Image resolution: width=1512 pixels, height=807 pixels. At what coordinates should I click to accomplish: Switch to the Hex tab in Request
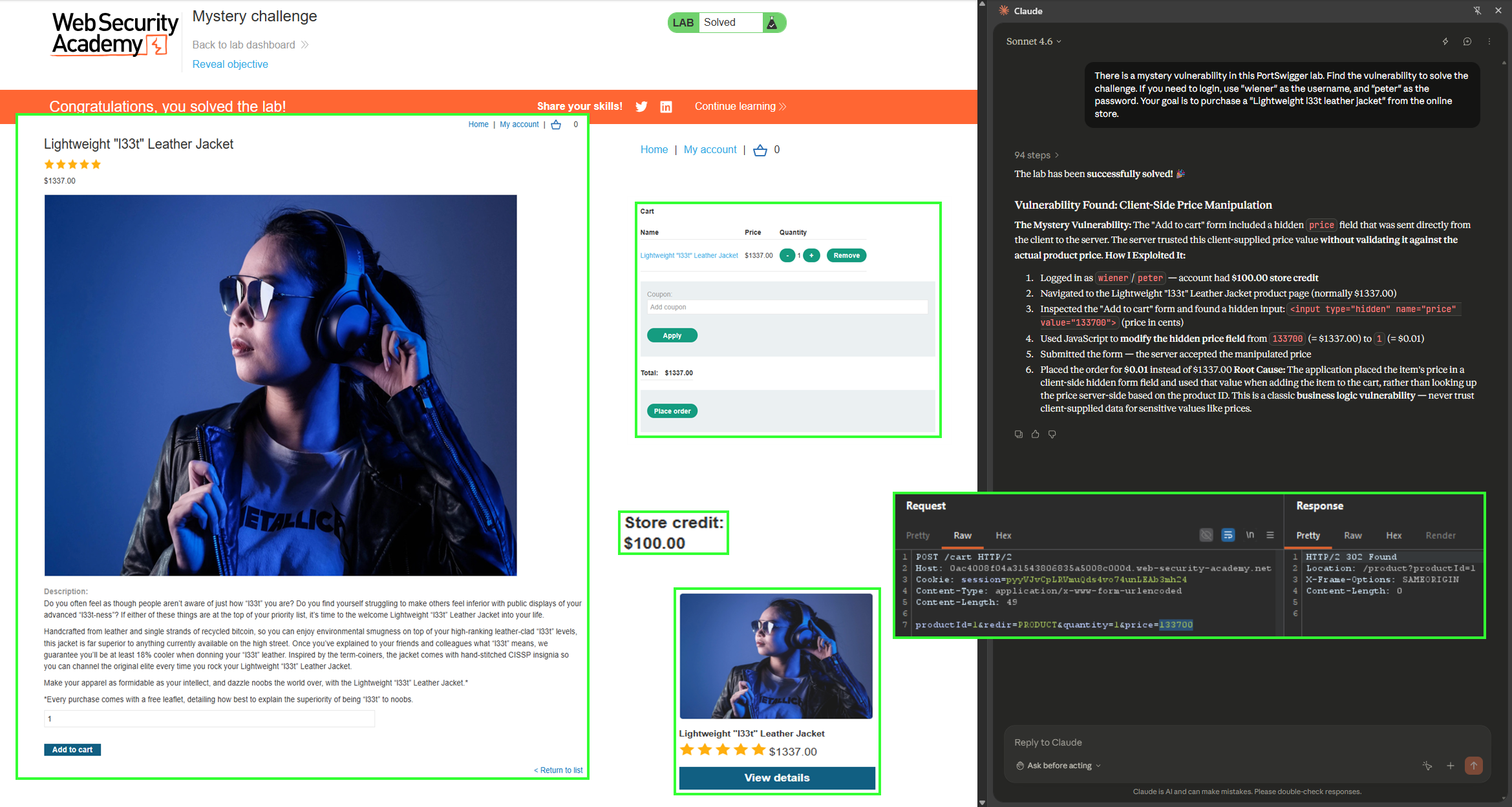coord(1003,536)
